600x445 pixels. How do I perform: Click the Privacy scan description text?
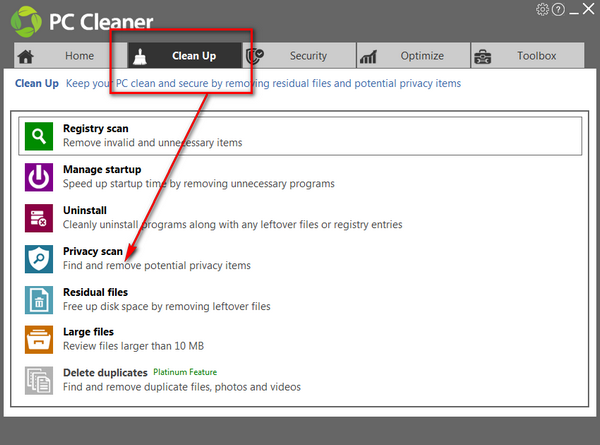(x=157, y=266)
